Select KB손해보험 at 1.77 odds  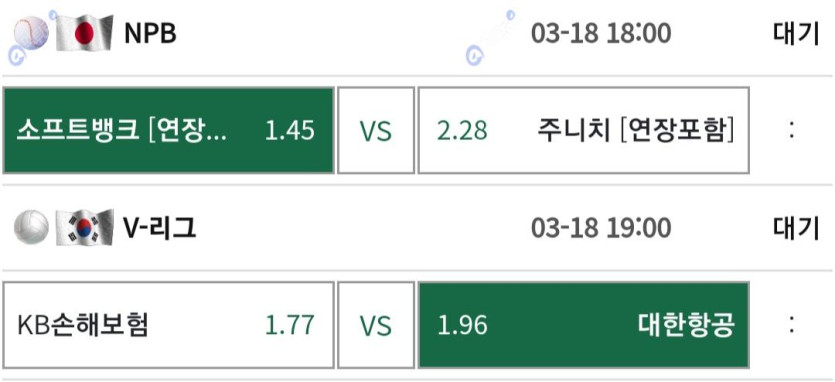click(x=168, y=325)
